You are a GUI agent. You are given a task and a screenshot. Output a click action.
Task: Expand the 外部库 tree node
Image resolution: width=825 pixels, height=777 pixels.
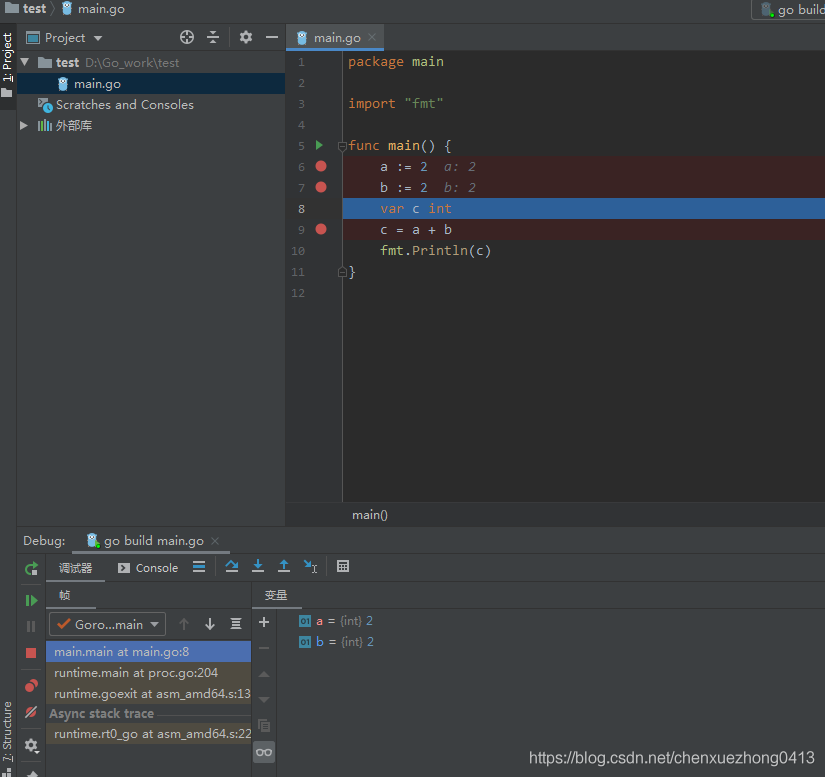(25, 125)
